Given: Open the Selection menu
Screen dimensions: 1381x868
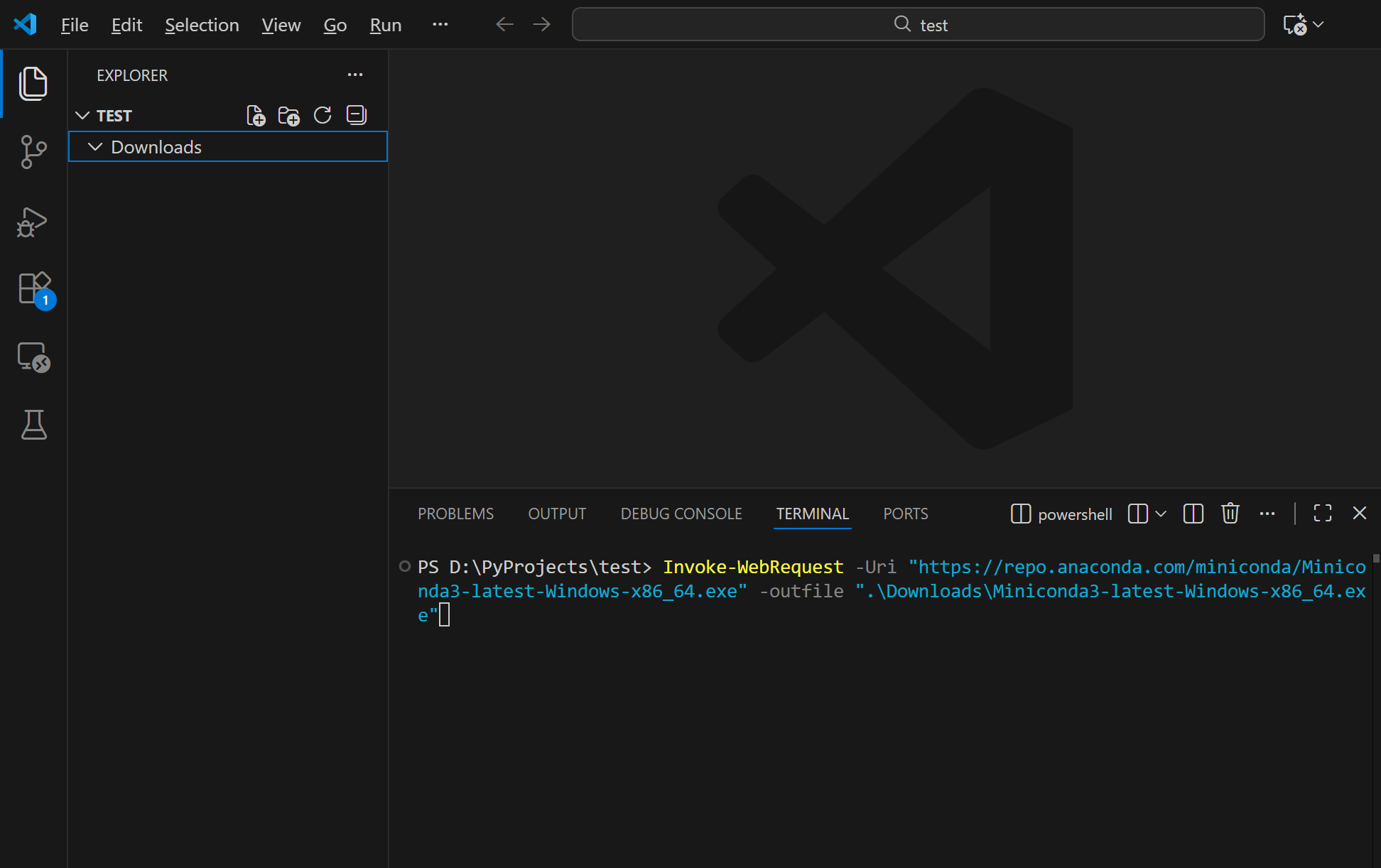Looking at the screenshot, I should pos(202,25).
